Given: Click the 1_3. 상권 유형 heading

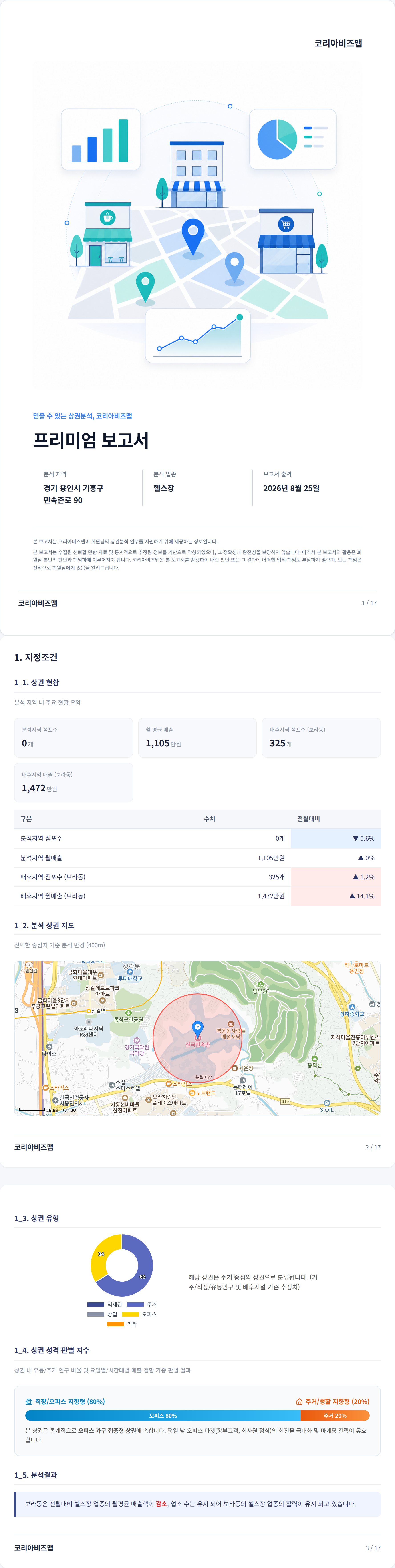Looking at the screenshot, I should [36, 1218].
